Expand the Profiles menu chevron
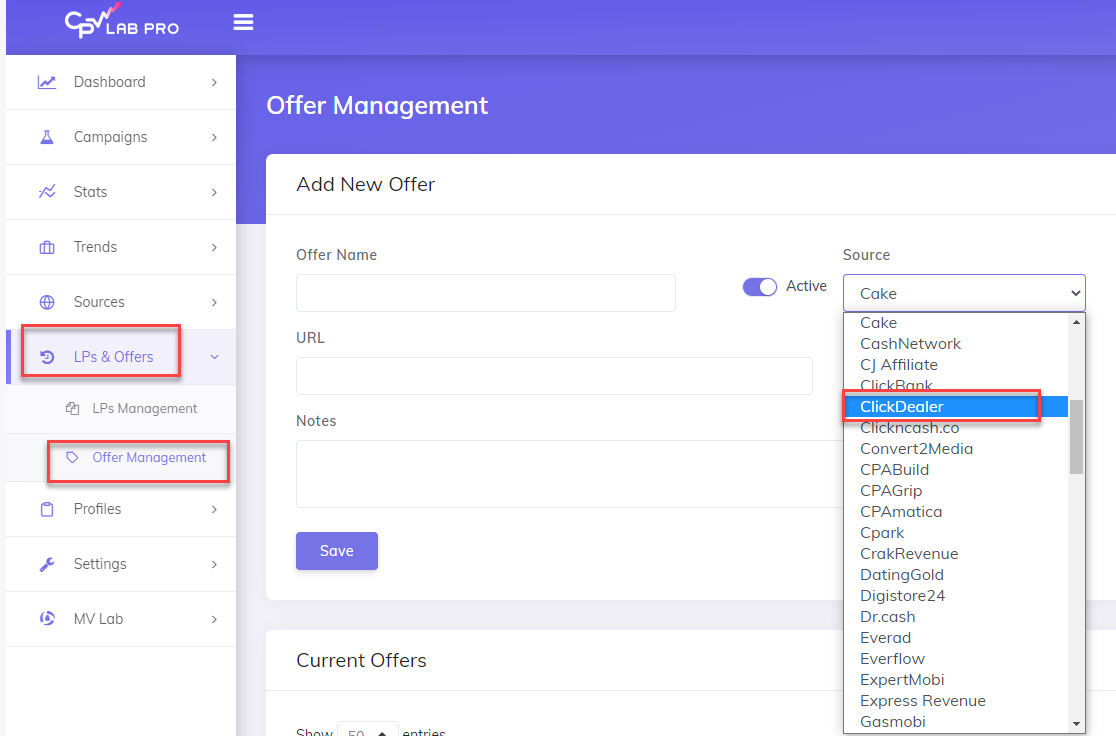This screenshot has height=736, width=1116. 213,509
